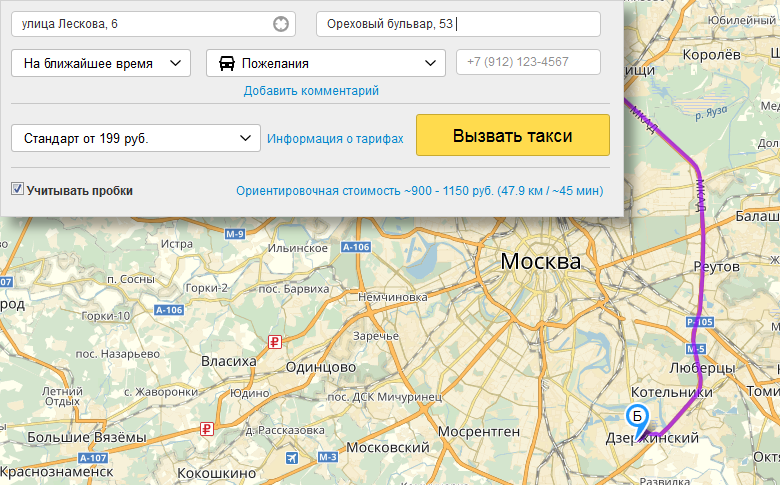Click the р. Яуза river label
Screen dimensions: 780x485
tap(712, 113)
